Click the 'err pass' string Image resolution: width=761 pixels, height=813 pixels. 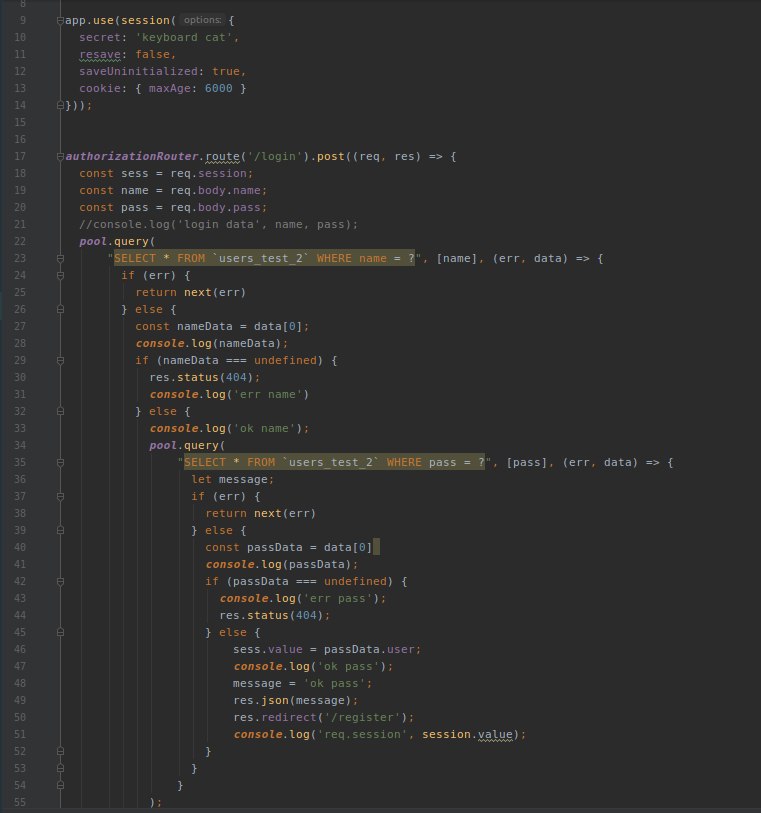tap(337, 598)
